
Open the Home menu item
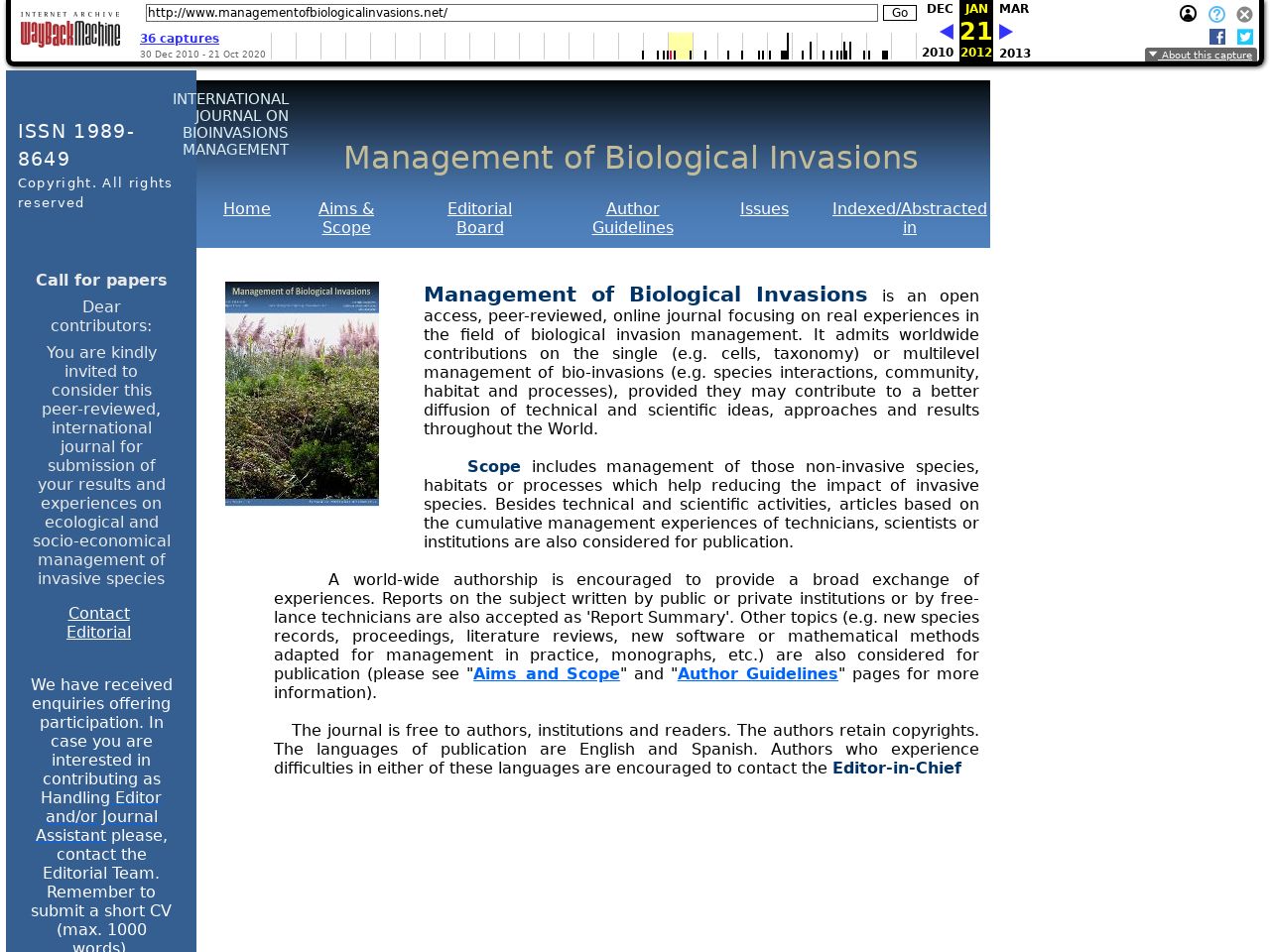(247, 209)
